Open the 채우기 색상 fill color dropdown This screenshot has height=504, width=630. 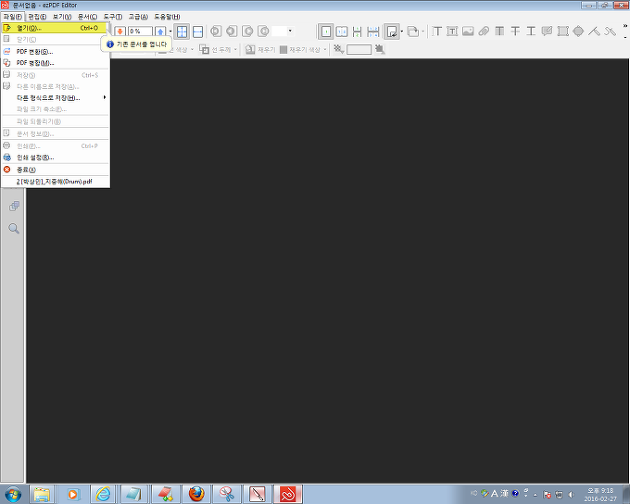click(325, 49)
